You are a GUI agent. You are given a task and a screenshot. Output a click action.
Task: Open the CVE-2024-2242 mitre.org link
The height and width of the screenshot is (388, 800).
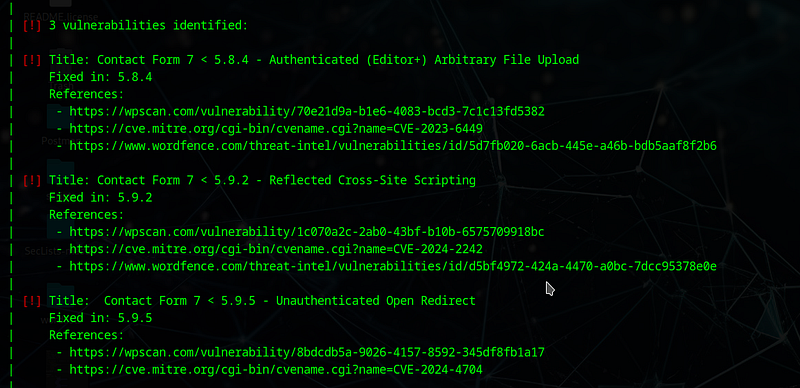[x=276, y=249]
